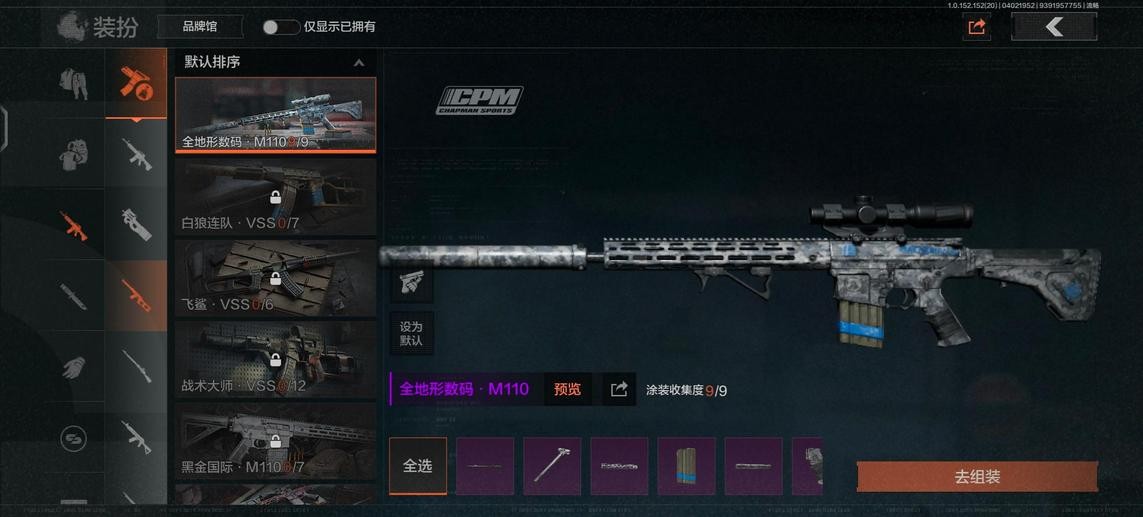Click the share icon beside 预览
Image resolution: width=1143 pixels, height=517 pixels.
tap(619, 389)
